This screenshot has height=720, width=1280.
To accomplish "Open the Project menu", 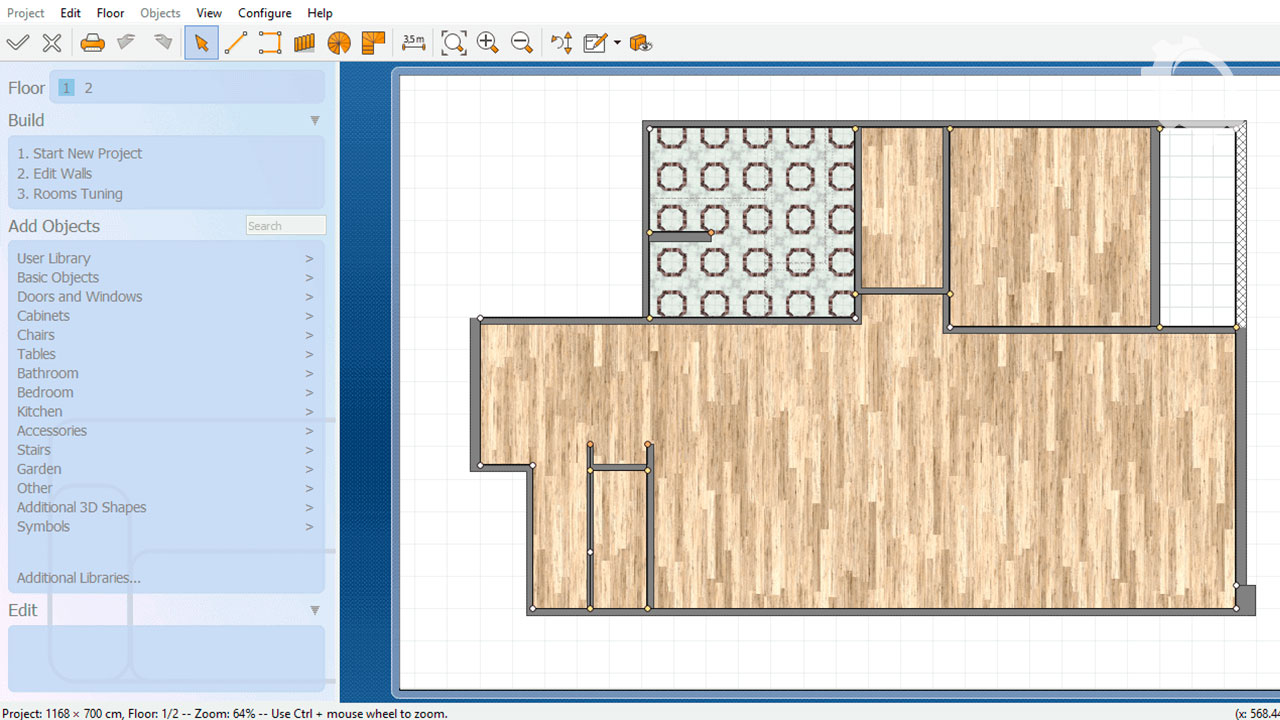I will tap(26, 13).
